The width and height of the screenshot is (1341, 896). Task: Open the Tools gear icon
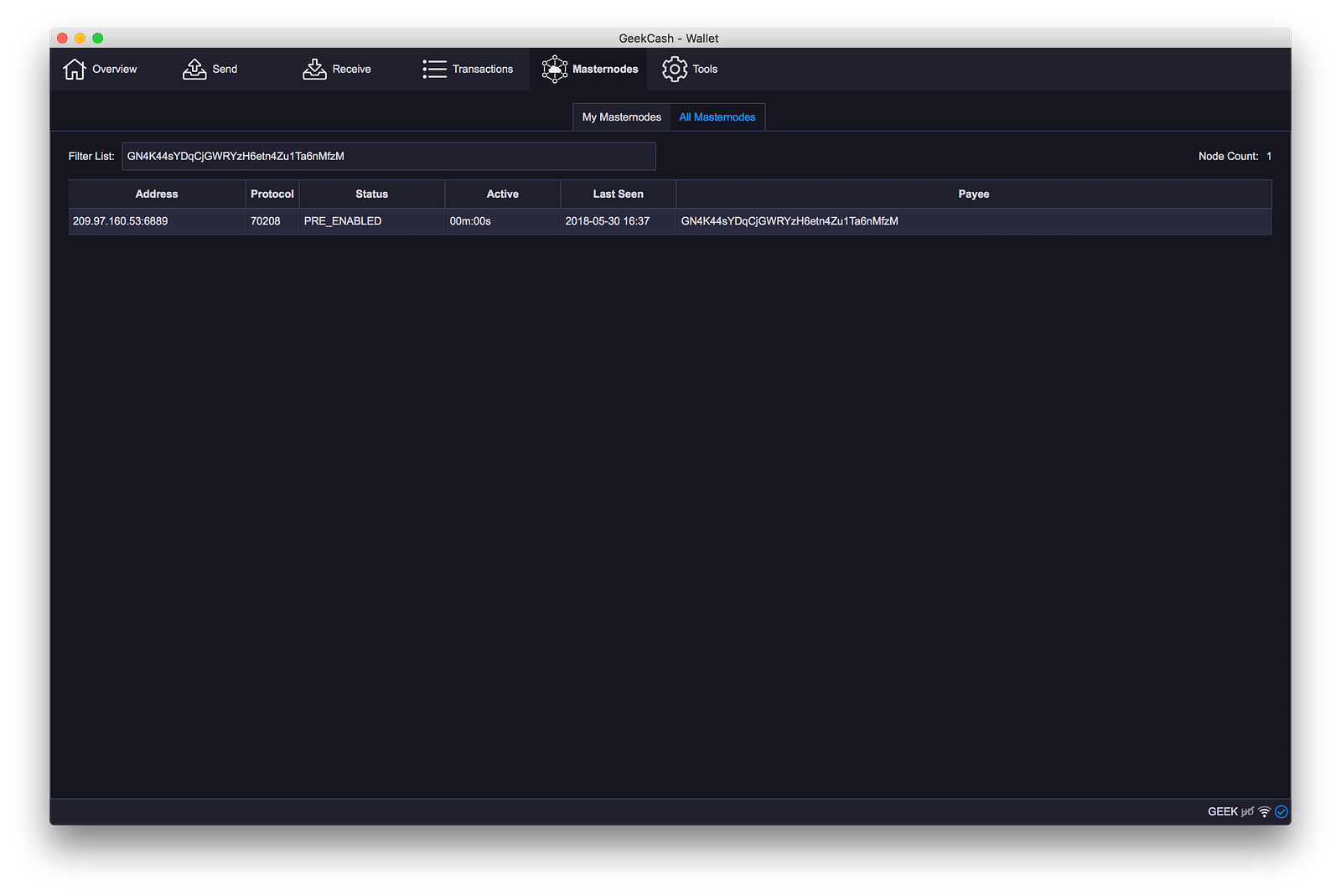pos(675,69)
